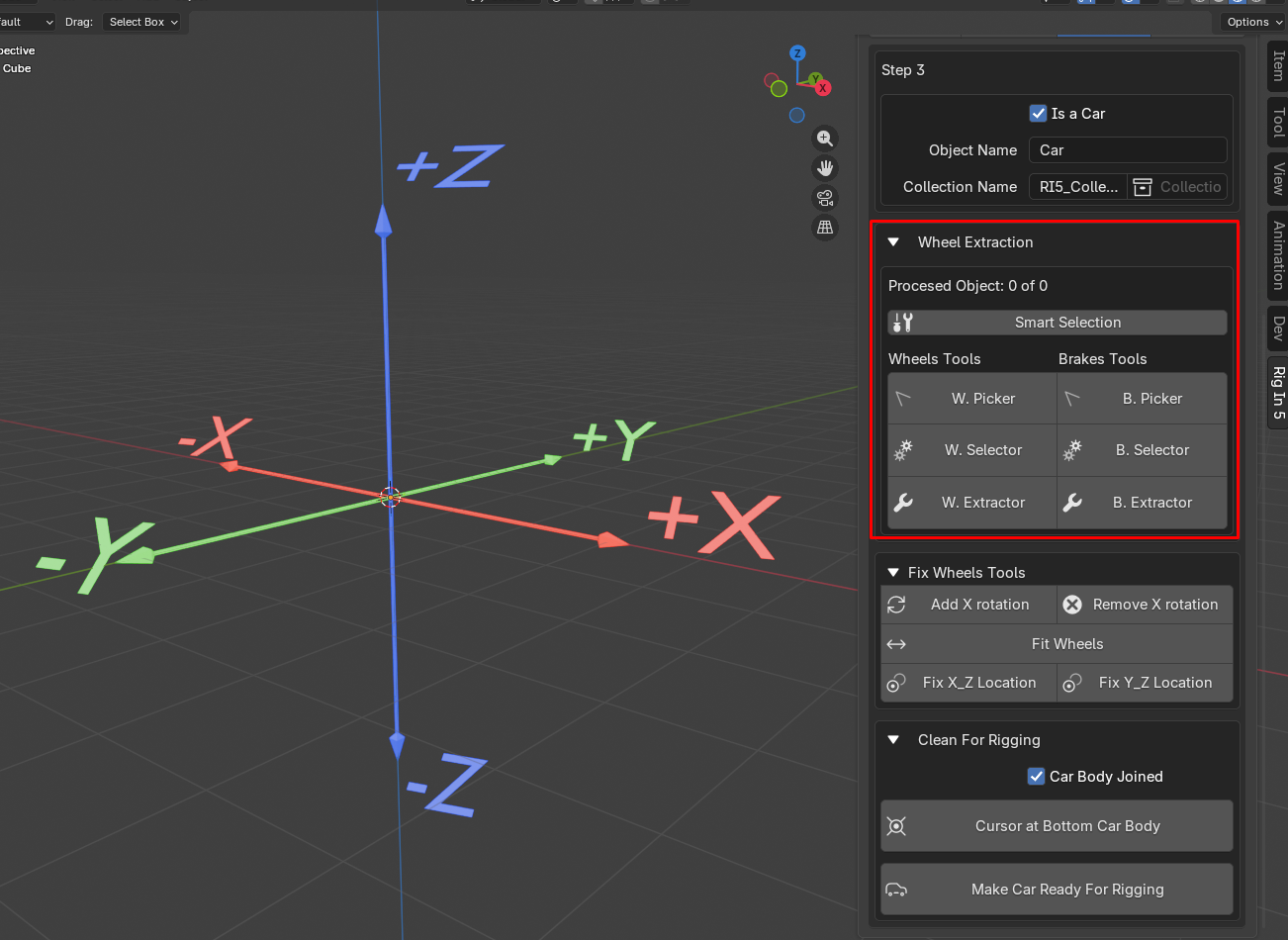Image resolution: width=1288 pixels, height=940 pixels.
Task: Click the 'Brakes Tools' label
Action: click(x=1103, y=359)
